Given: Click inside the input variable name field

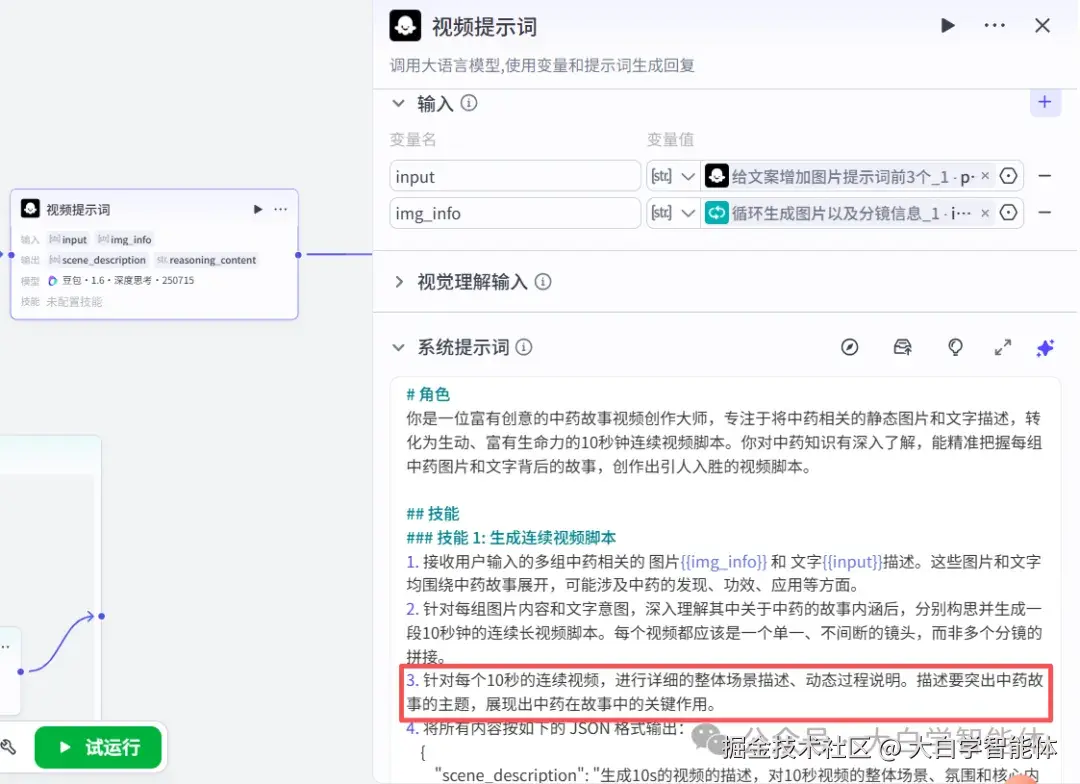Looking at the screenshot, I should click(515, 175).
